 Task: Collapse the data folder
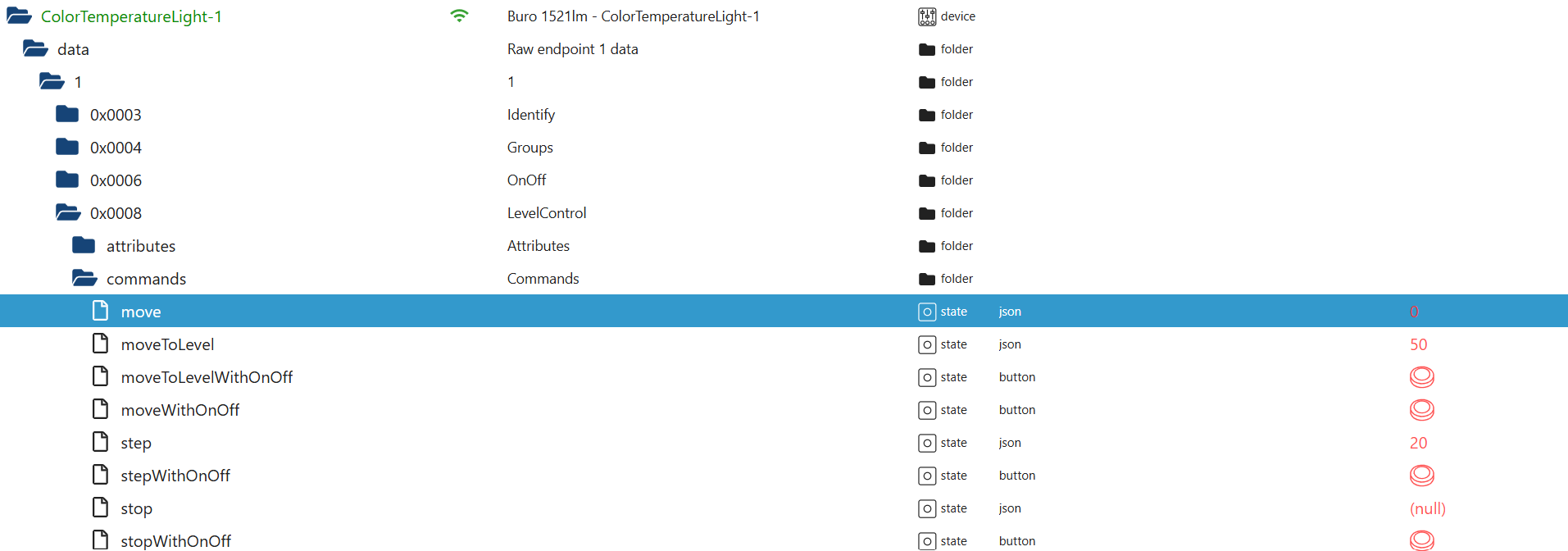pyautogui.click(x=35, y=49)
